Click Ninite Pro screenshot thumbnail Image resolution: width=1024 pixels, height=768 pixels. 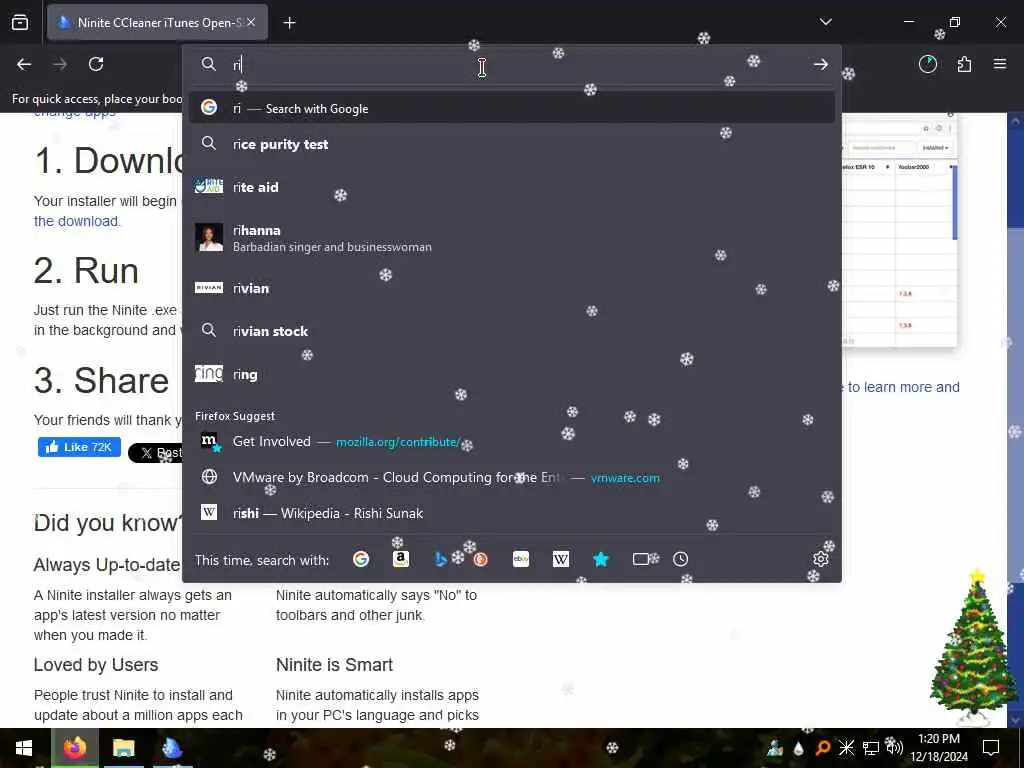(900, 231)
